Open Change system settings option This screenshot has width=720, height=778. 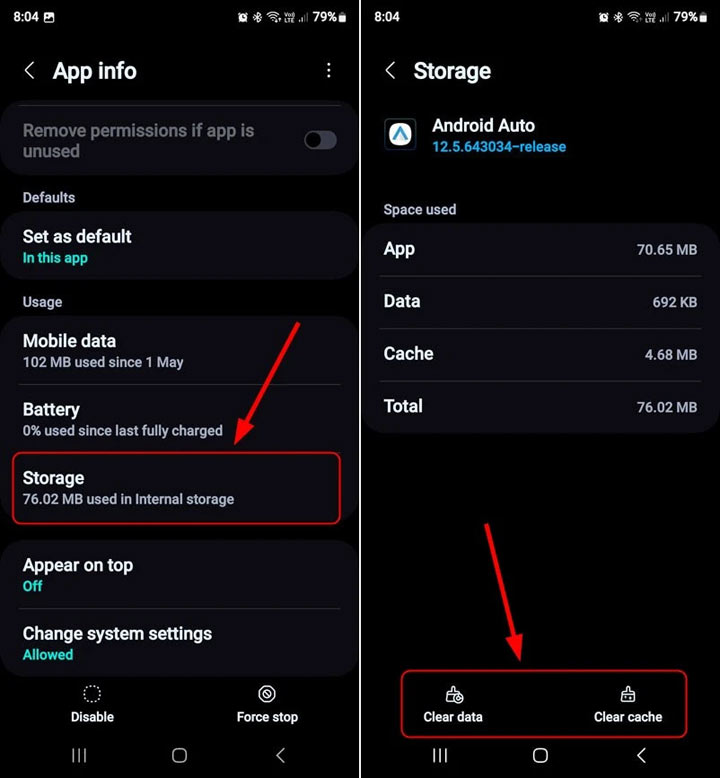(x=176, y=643)
